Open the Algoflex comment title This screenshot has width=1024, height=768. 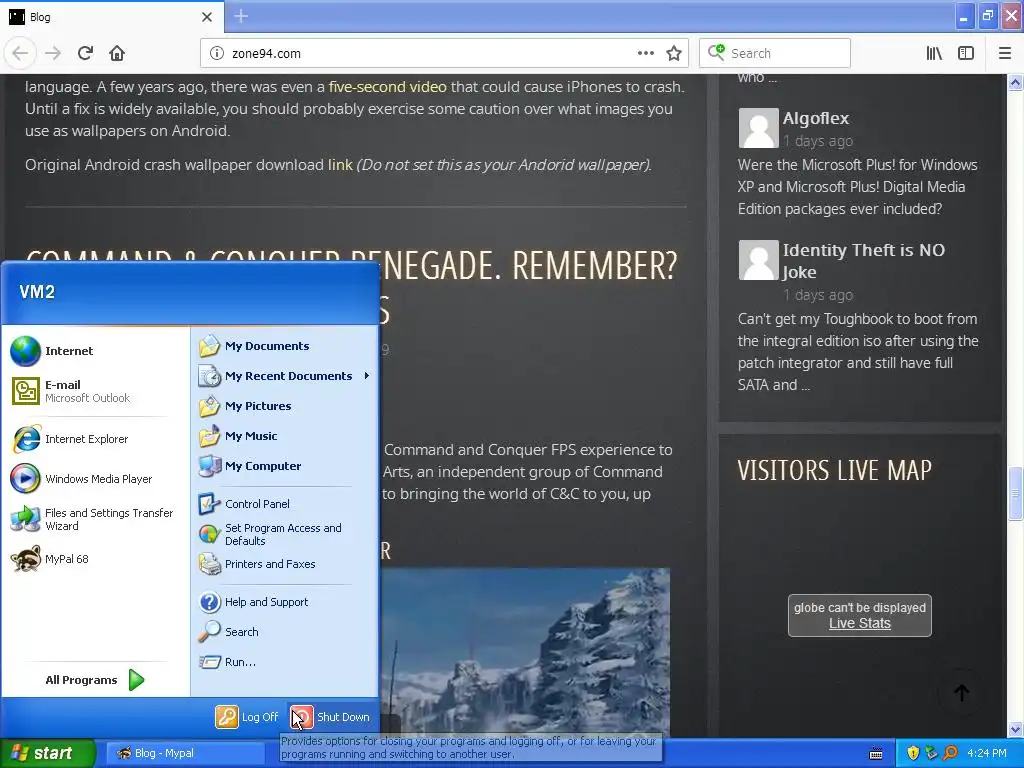coord(816,118)
